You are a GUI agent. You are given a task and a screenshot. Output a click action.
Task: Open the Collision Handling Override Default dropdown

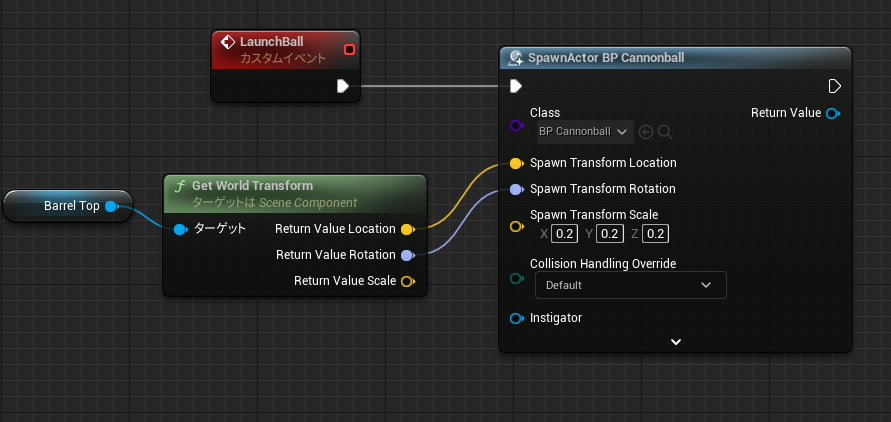631,285
